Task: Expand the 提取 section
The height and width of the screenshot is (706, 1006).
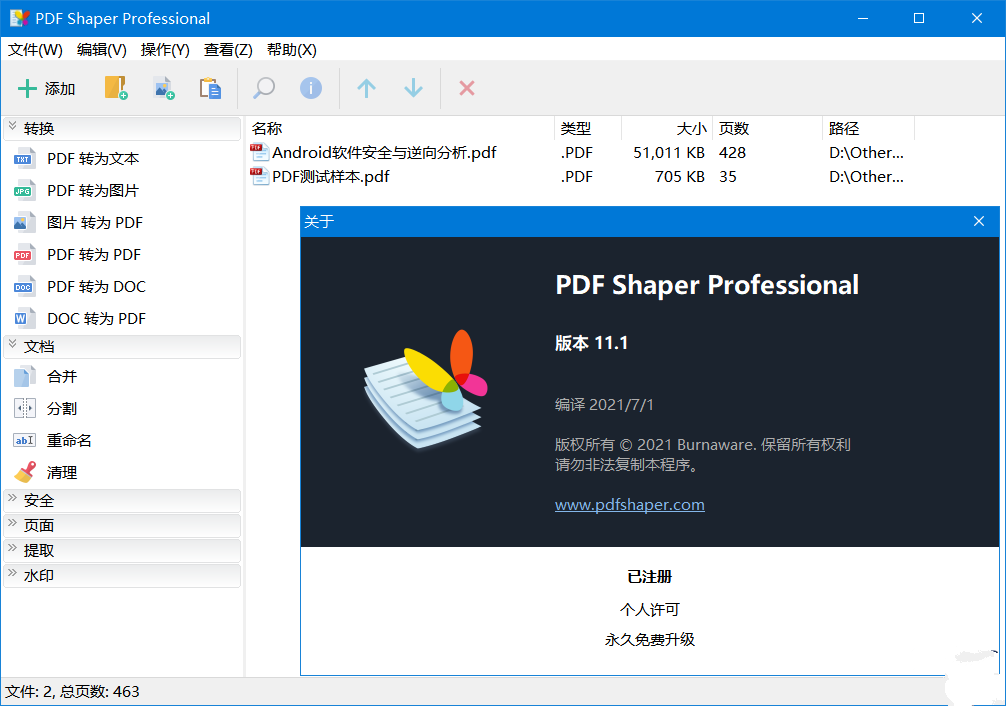Action: point(122,550)
